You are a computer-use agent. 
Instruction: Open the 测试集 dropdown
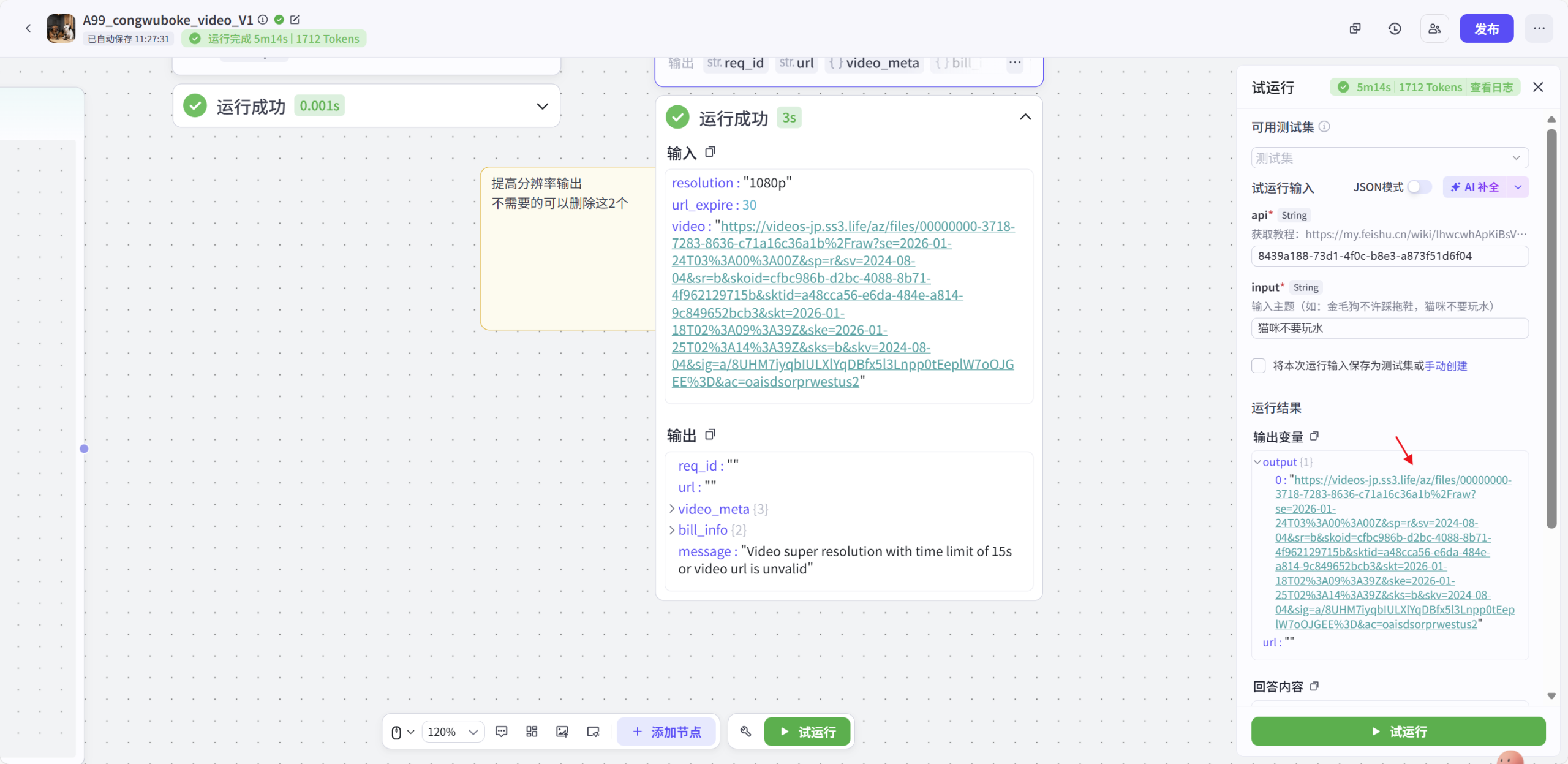point(1389,158)
